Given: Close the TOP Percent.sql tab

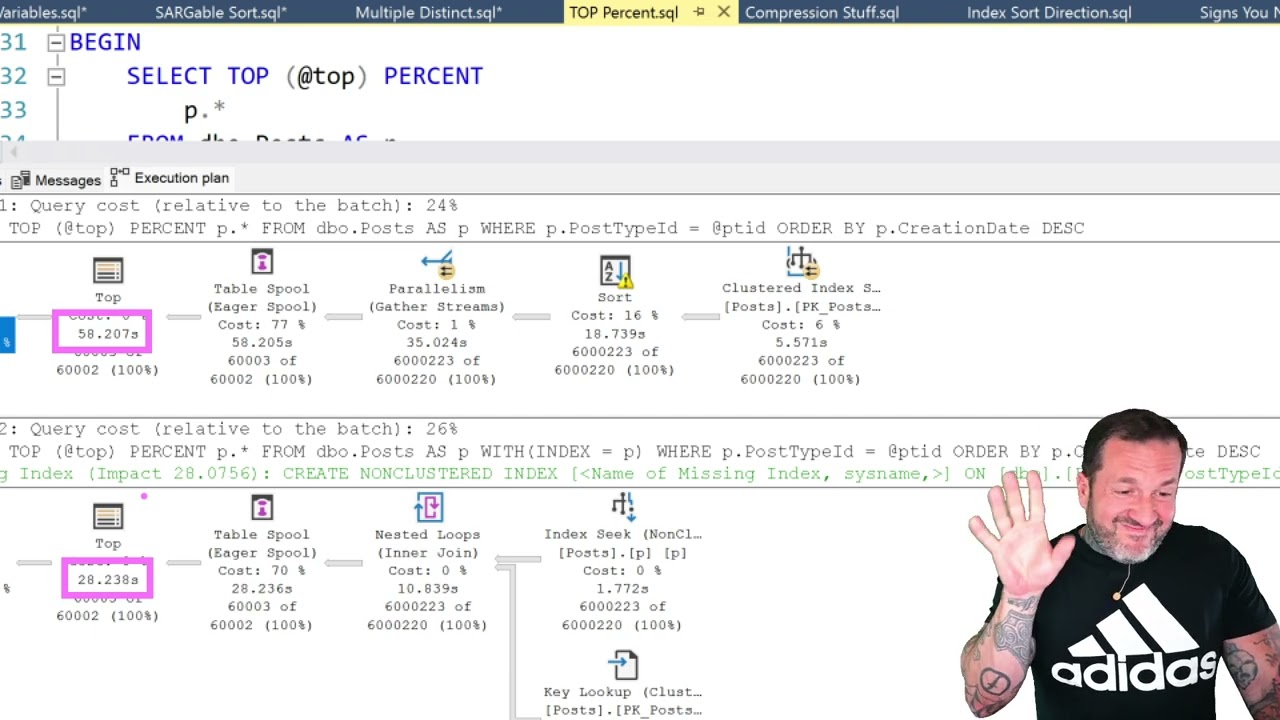Looking at the screenshot, I should (723, 12).
